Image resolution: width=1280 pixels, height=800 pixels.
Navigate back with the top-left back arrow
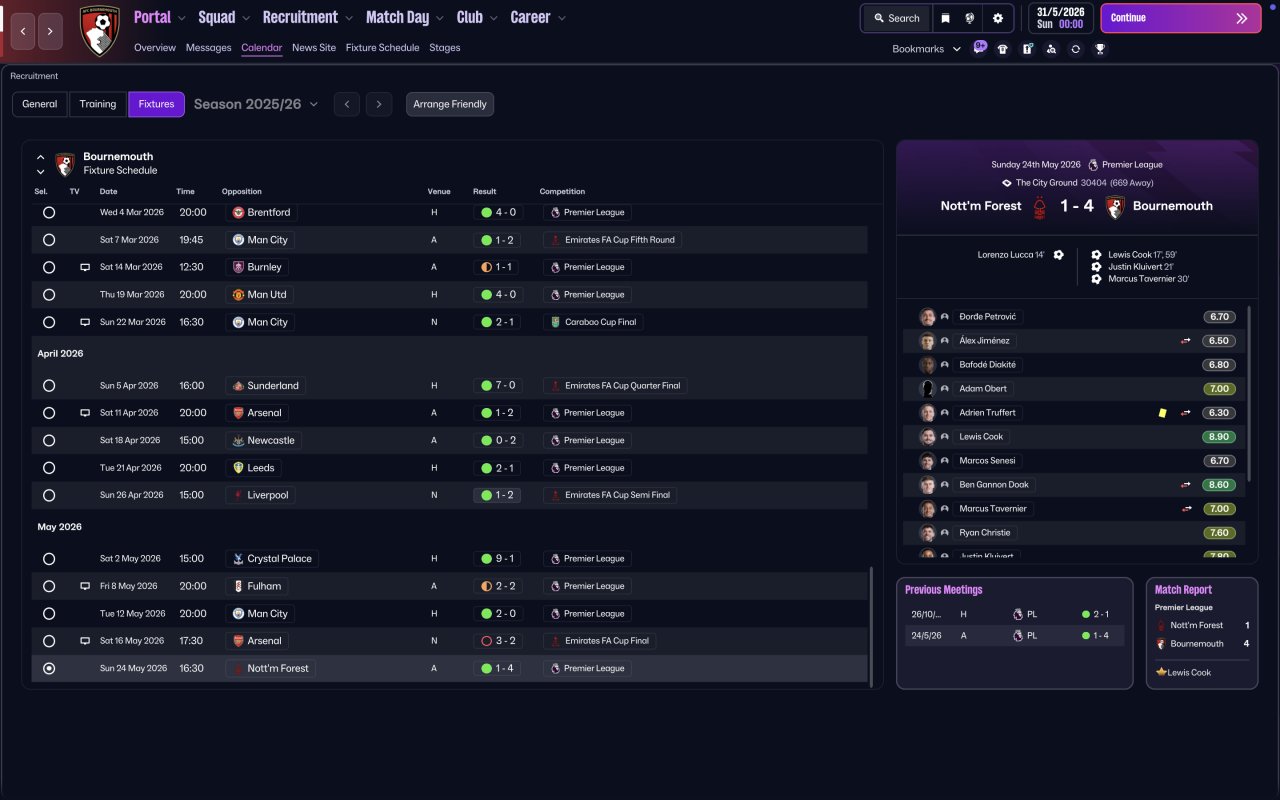pos(23,31)
